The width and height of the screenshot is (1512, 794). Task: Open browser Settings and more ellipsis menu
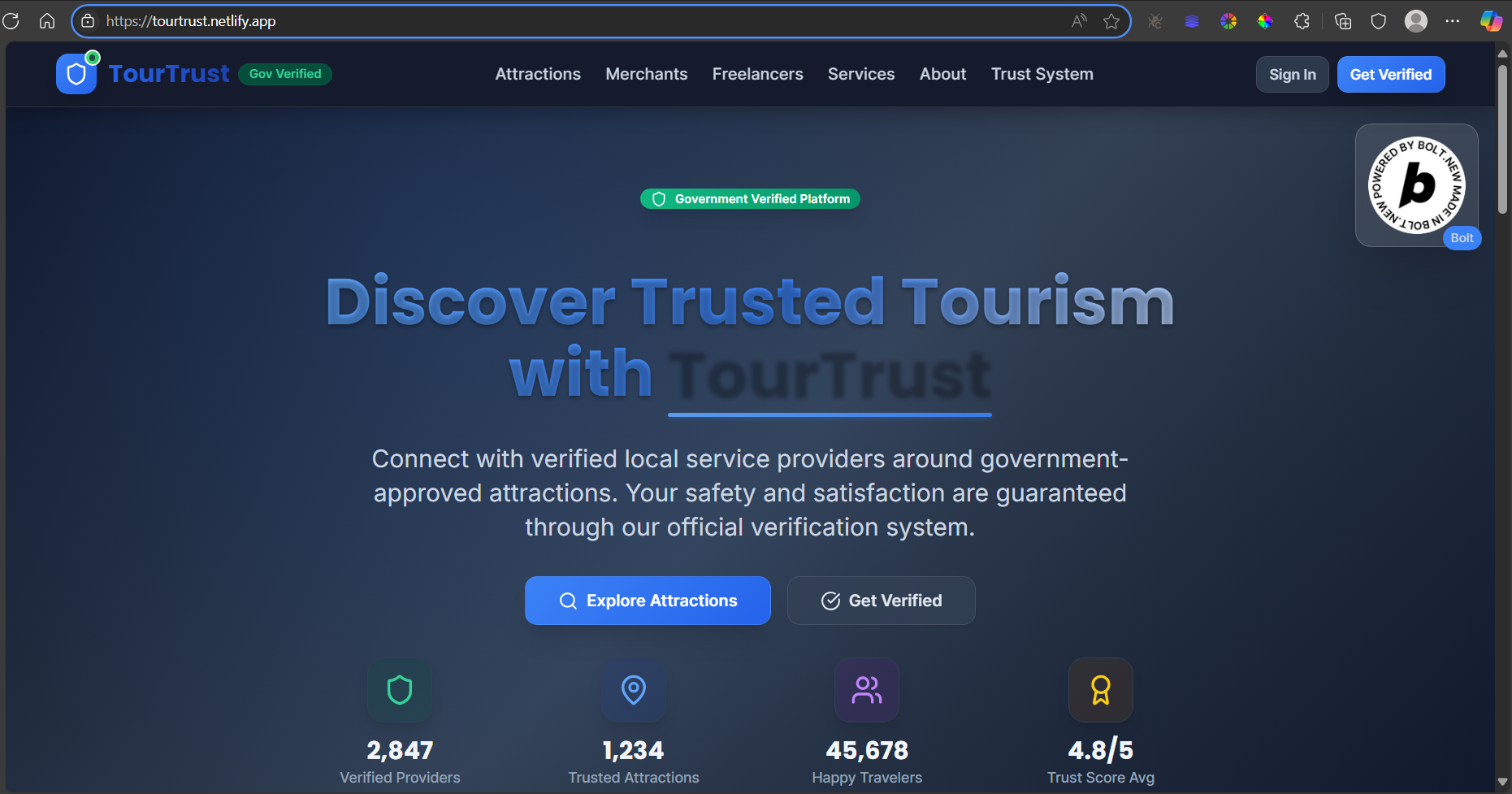(x=1453, y=21)
